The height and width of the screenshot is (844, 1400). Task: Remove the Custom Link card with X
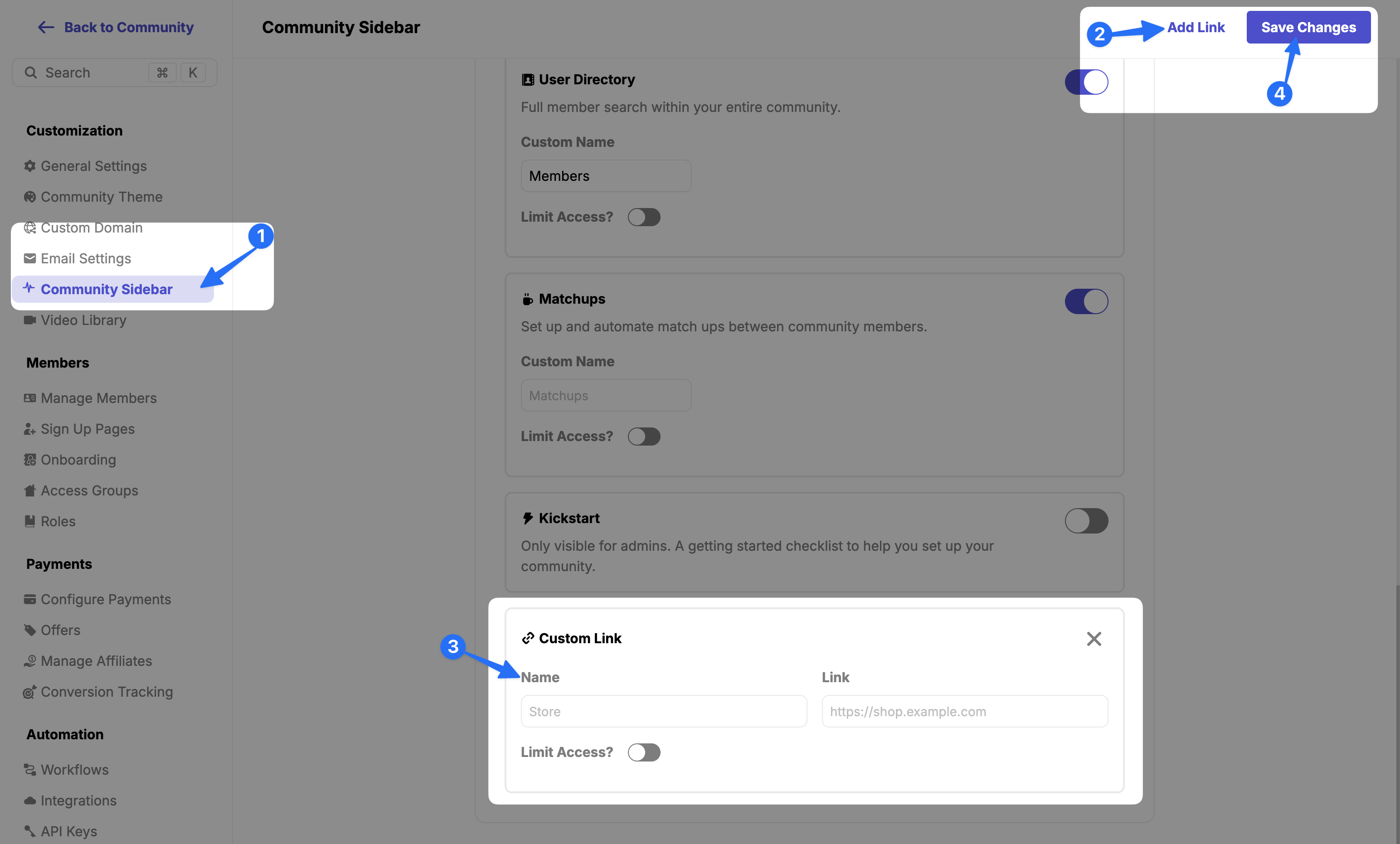click(x=1094, y=638)
